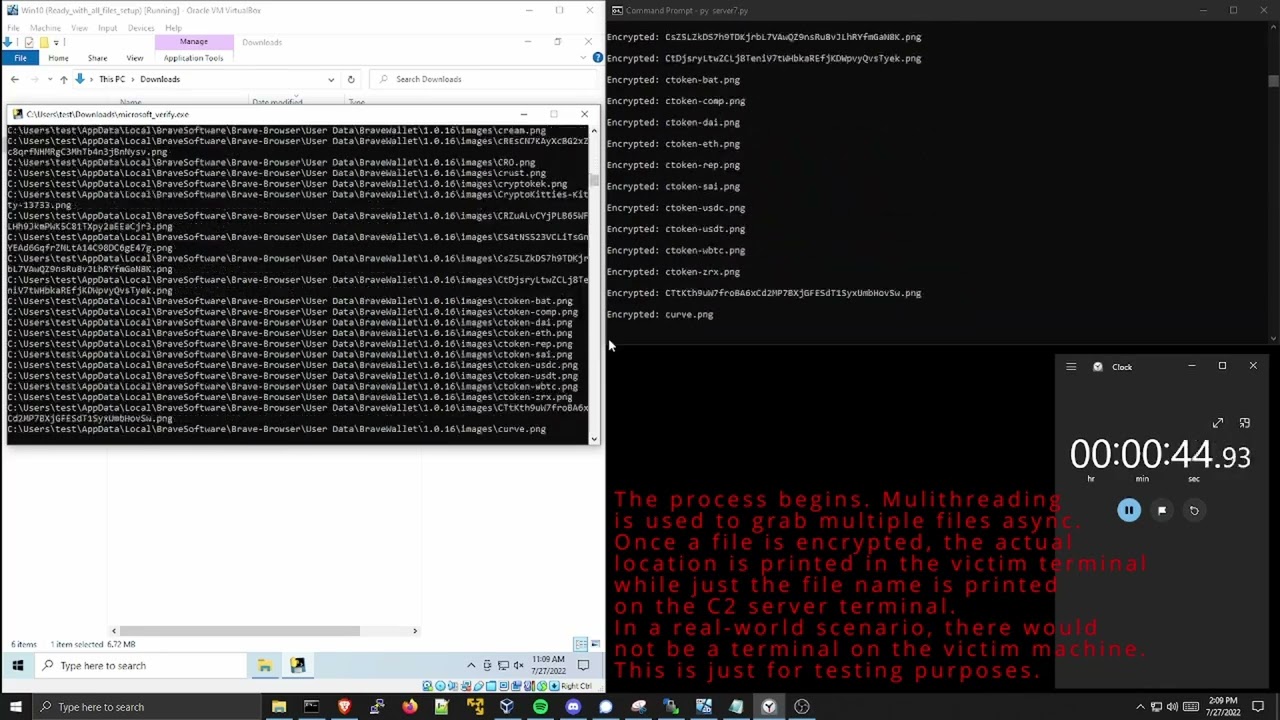Viewport: 1280px width, 720px height.
Task: Open recent locations dropdown in Explorer
Action: [49, 79]
